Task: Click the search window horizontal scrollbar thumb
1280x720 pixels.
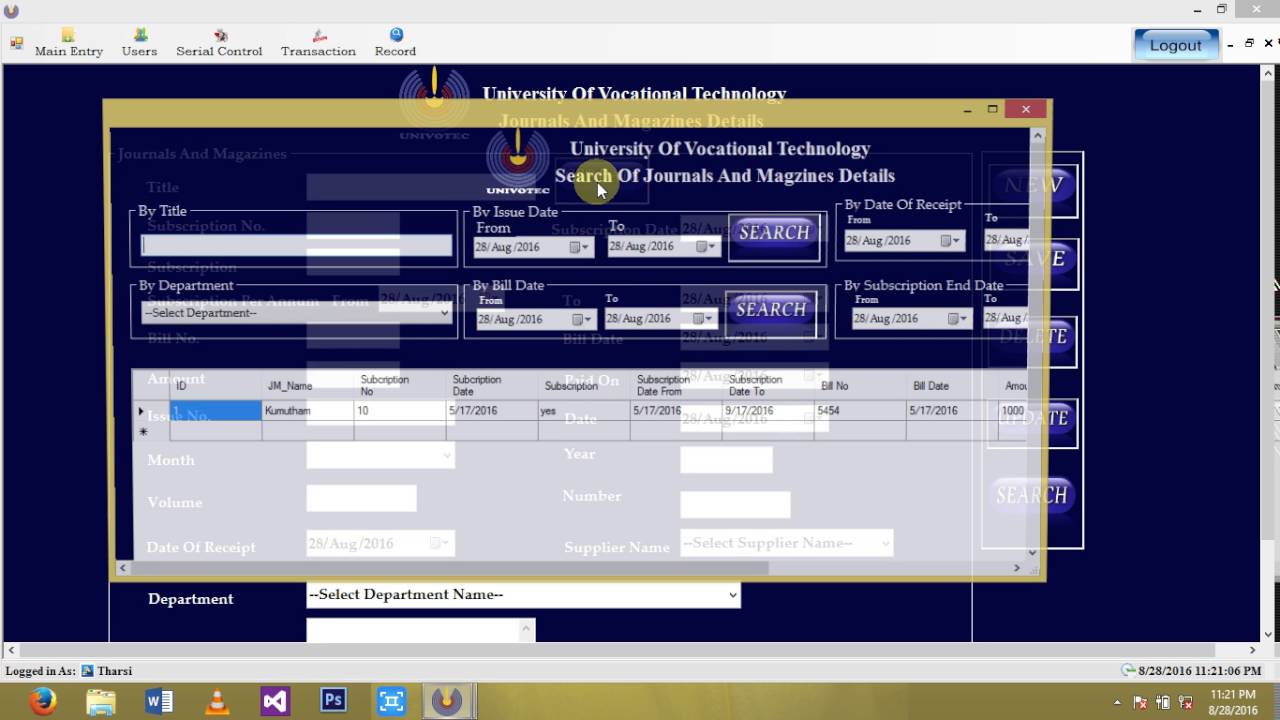Action: tap(448, 568)
